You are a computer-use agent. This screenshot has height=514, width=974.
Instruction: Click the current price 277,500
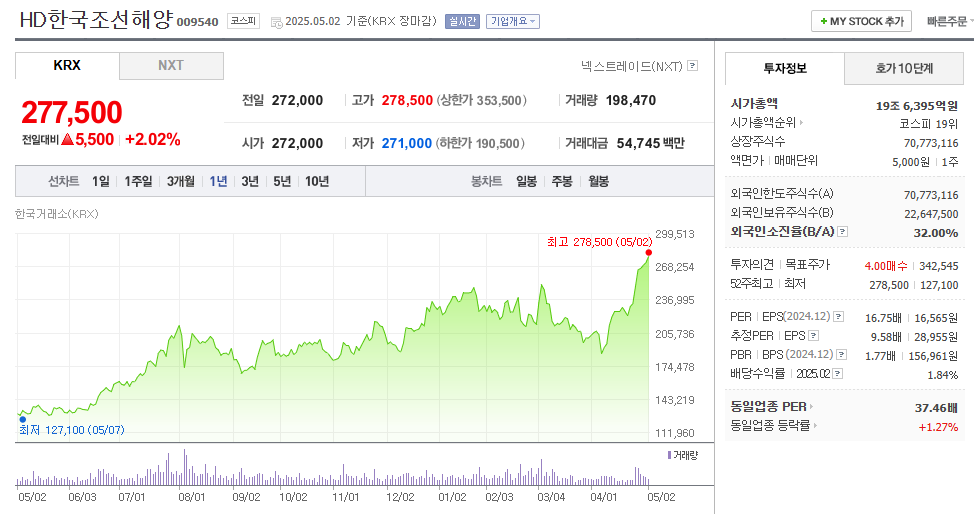click(72, 112)
